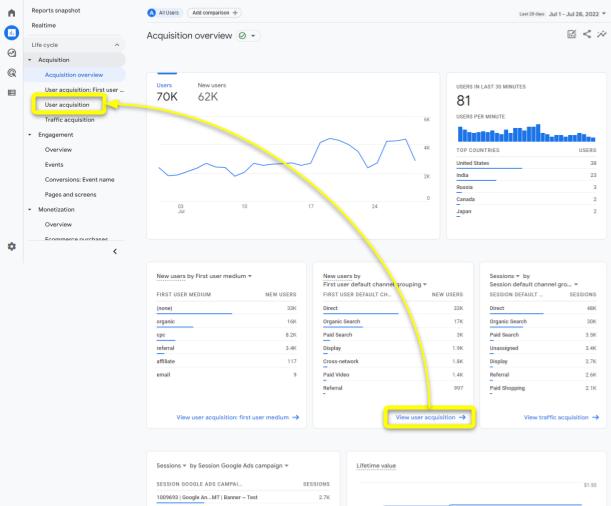The height and width of the screenshot is (506, 611).
Task: Open Reports snapshot
Action: coord(56,11)
